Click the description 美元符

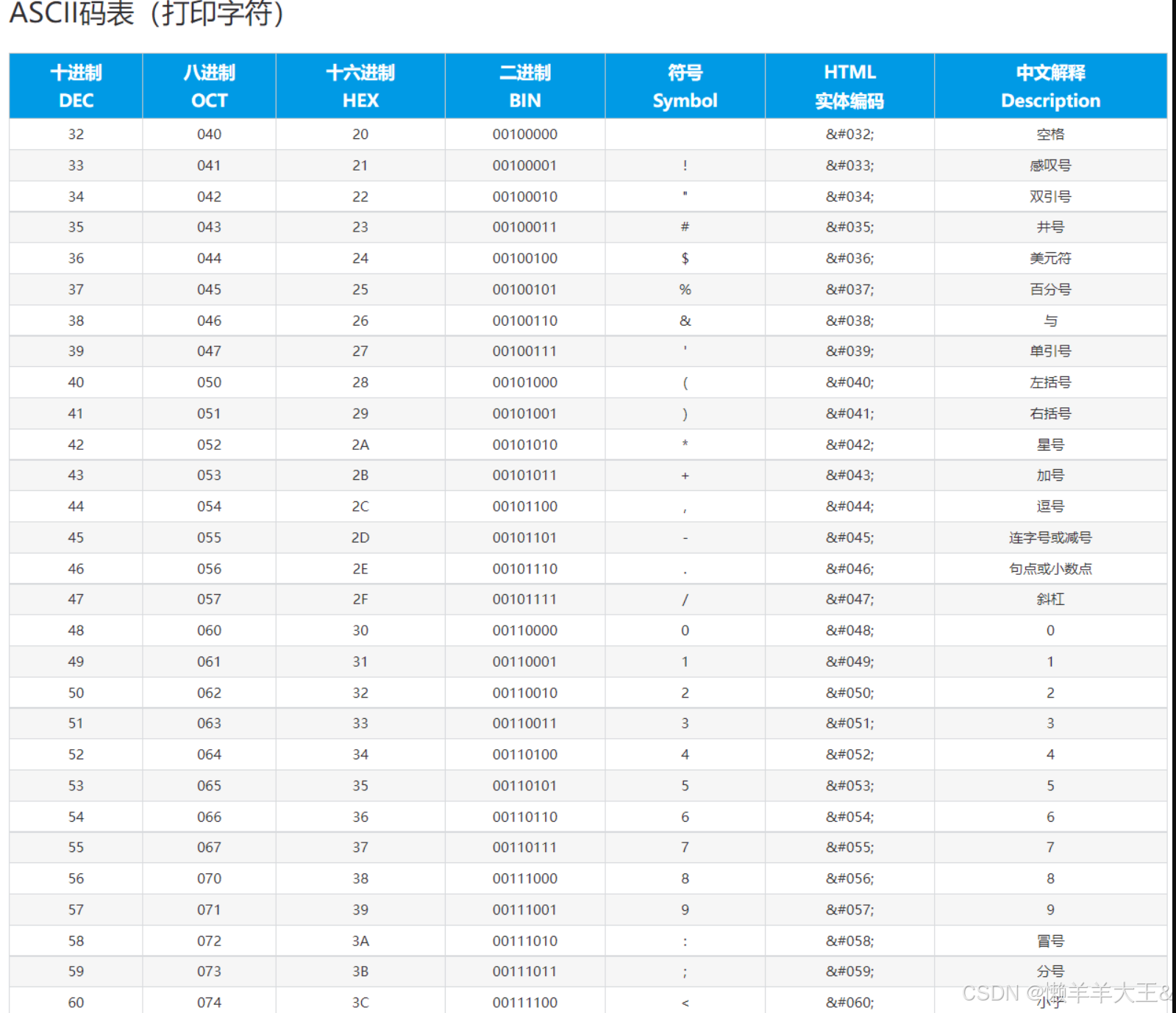[x=1050, y=259]
